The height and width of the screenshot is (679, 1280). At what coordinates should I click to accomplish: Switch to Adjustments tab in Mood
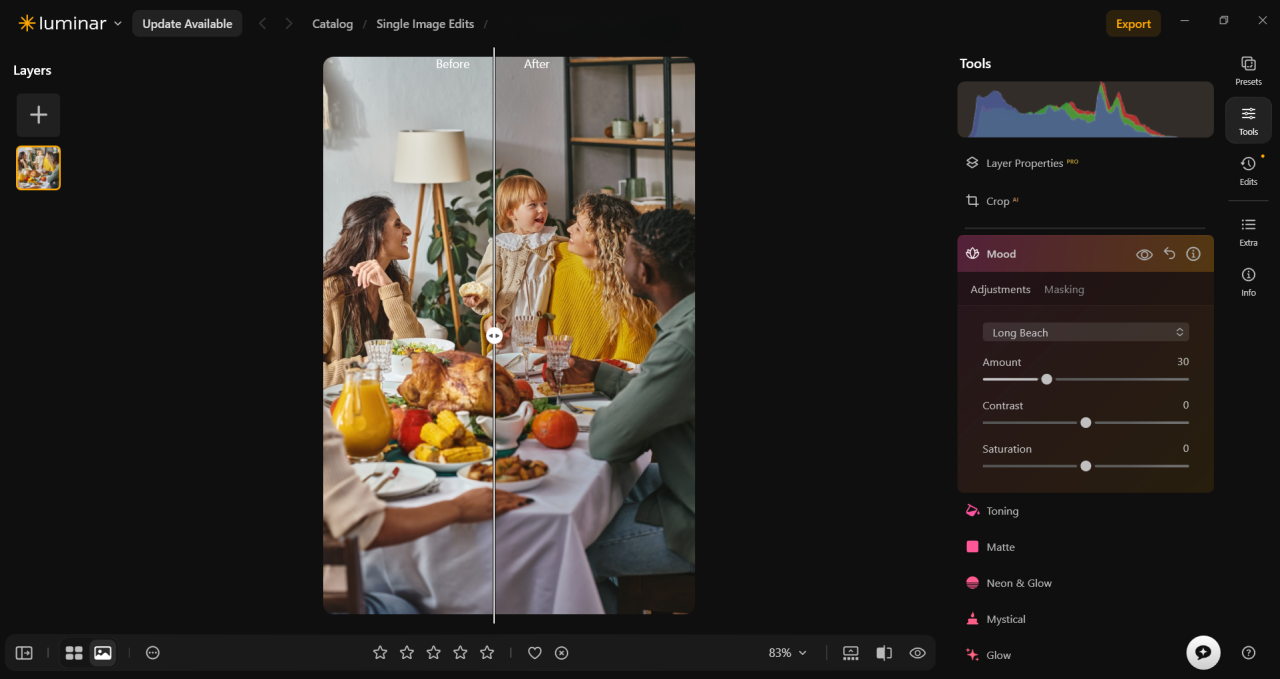point(1000,289)
